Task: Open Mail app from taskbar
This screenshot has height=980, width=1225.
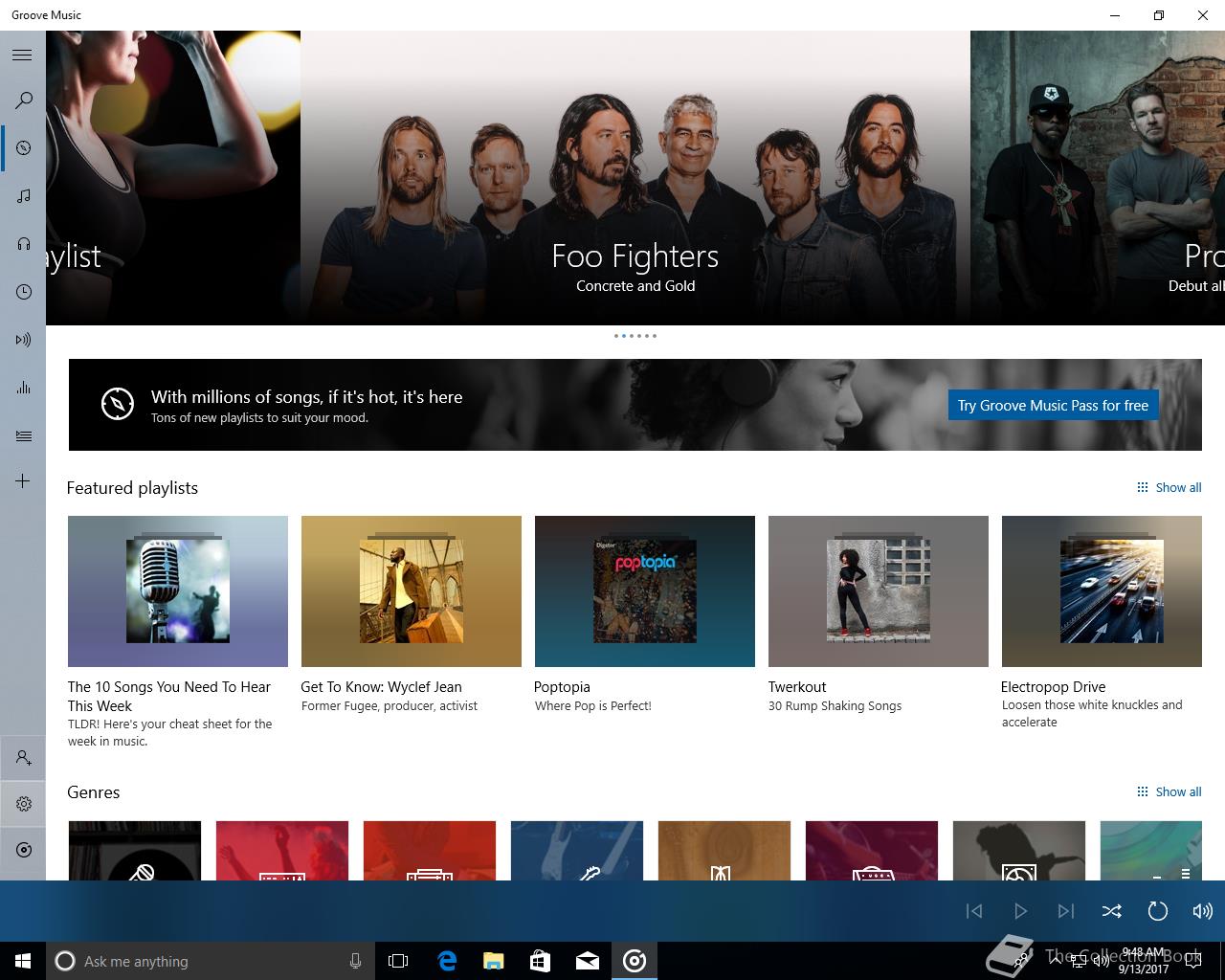Action: click(x=587, y=961)
